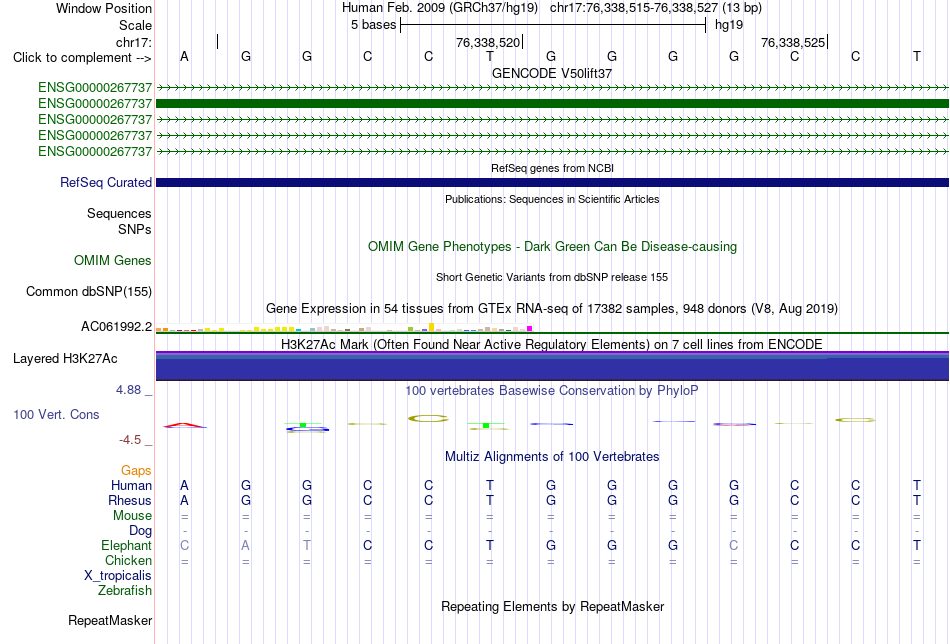Select the Scale track label
This screenshot has width=950, height=644.
(x=135, y=25)
